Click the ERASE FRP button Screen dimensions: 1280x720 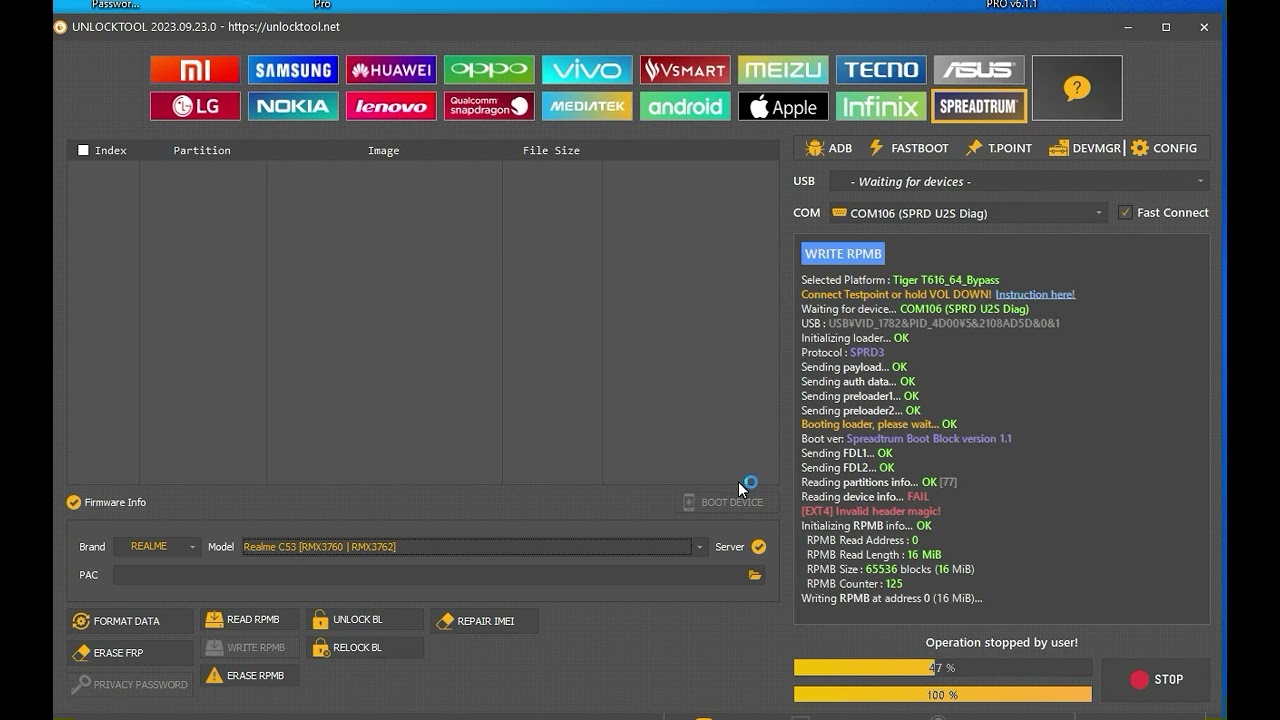coord(130,653)
